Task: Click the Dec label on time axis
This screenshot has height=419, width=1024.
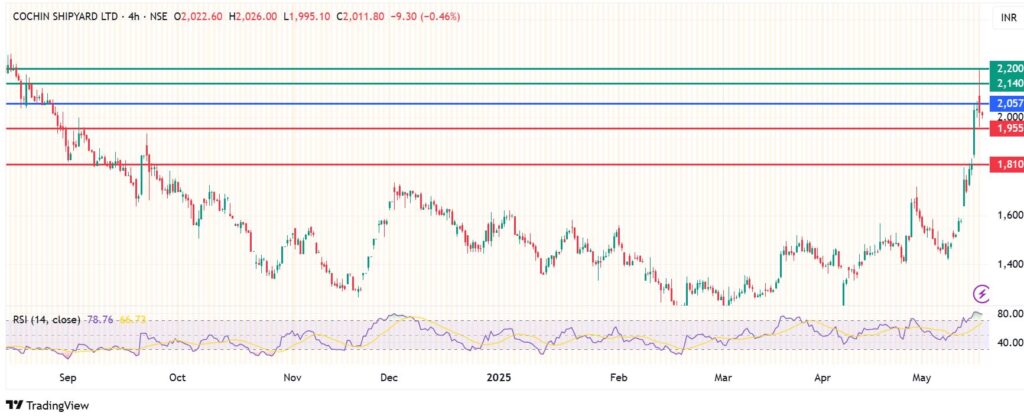Action: click(389, 379)
